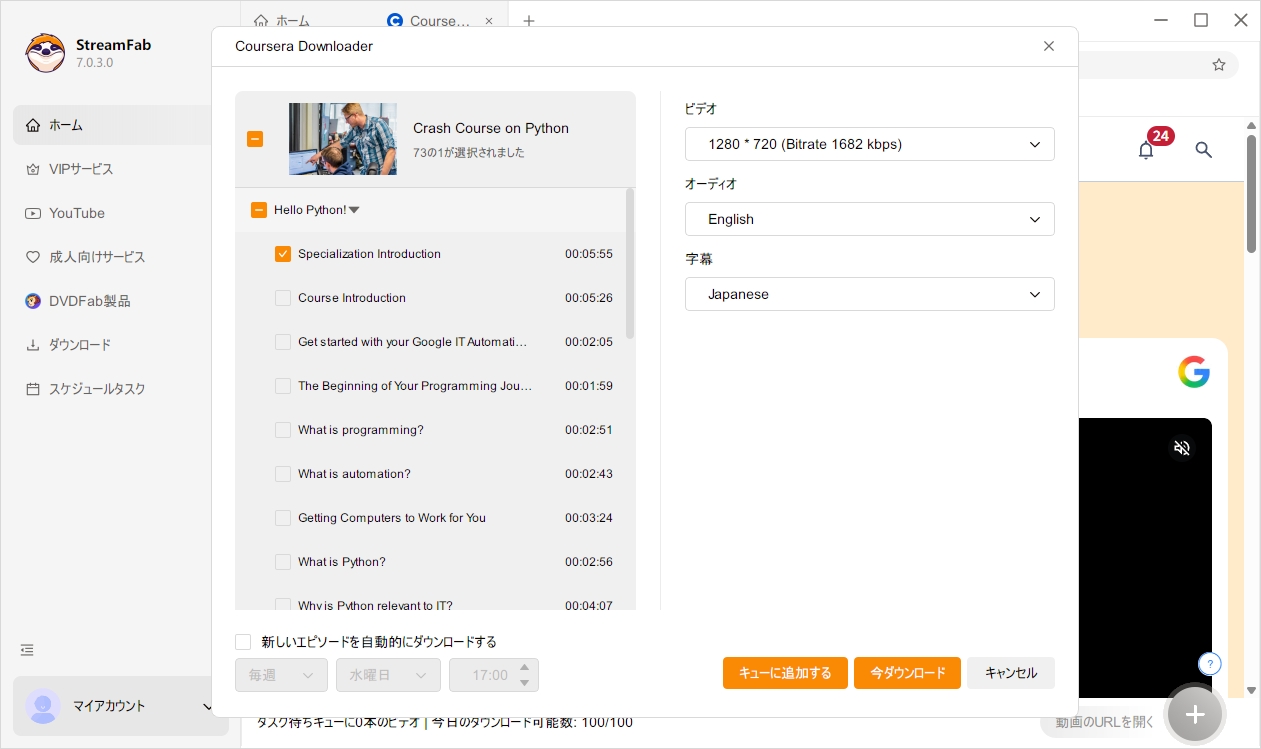Screen dimensions: 1261x749
Task: Click the Crash Course on Python thumbnail
Action: 343,139
